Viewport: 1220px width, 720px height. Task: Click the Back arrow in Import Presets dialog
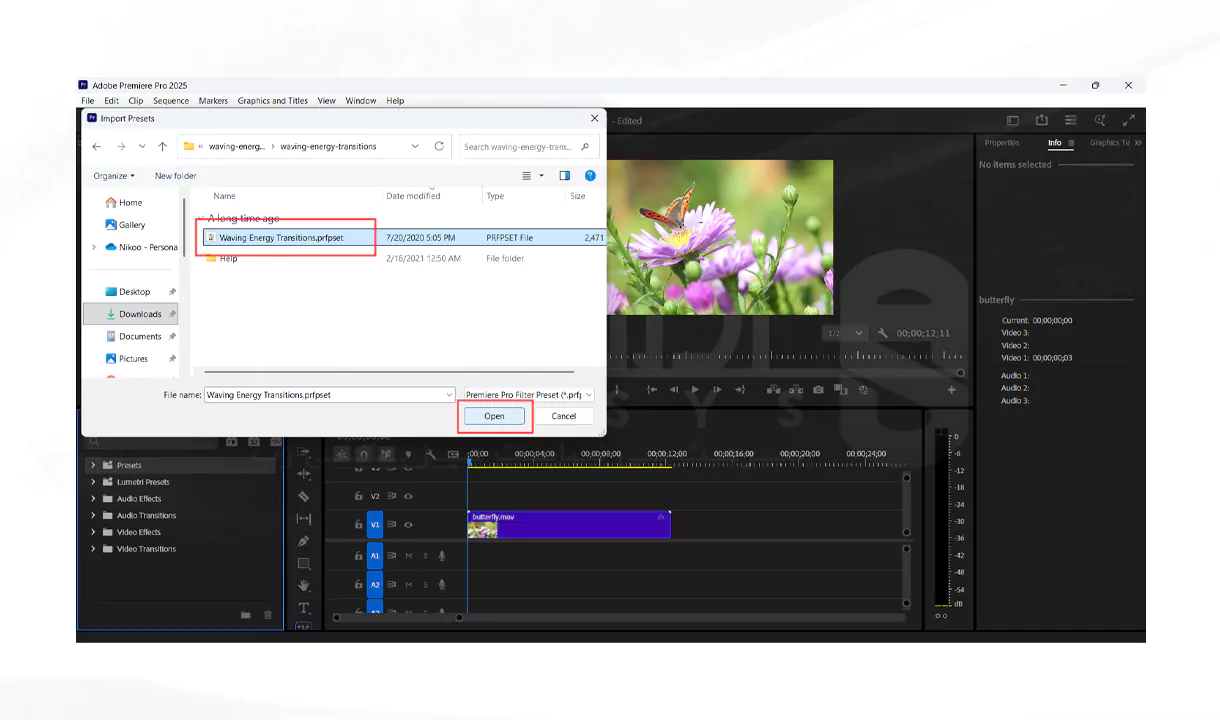tap(97, 146)
